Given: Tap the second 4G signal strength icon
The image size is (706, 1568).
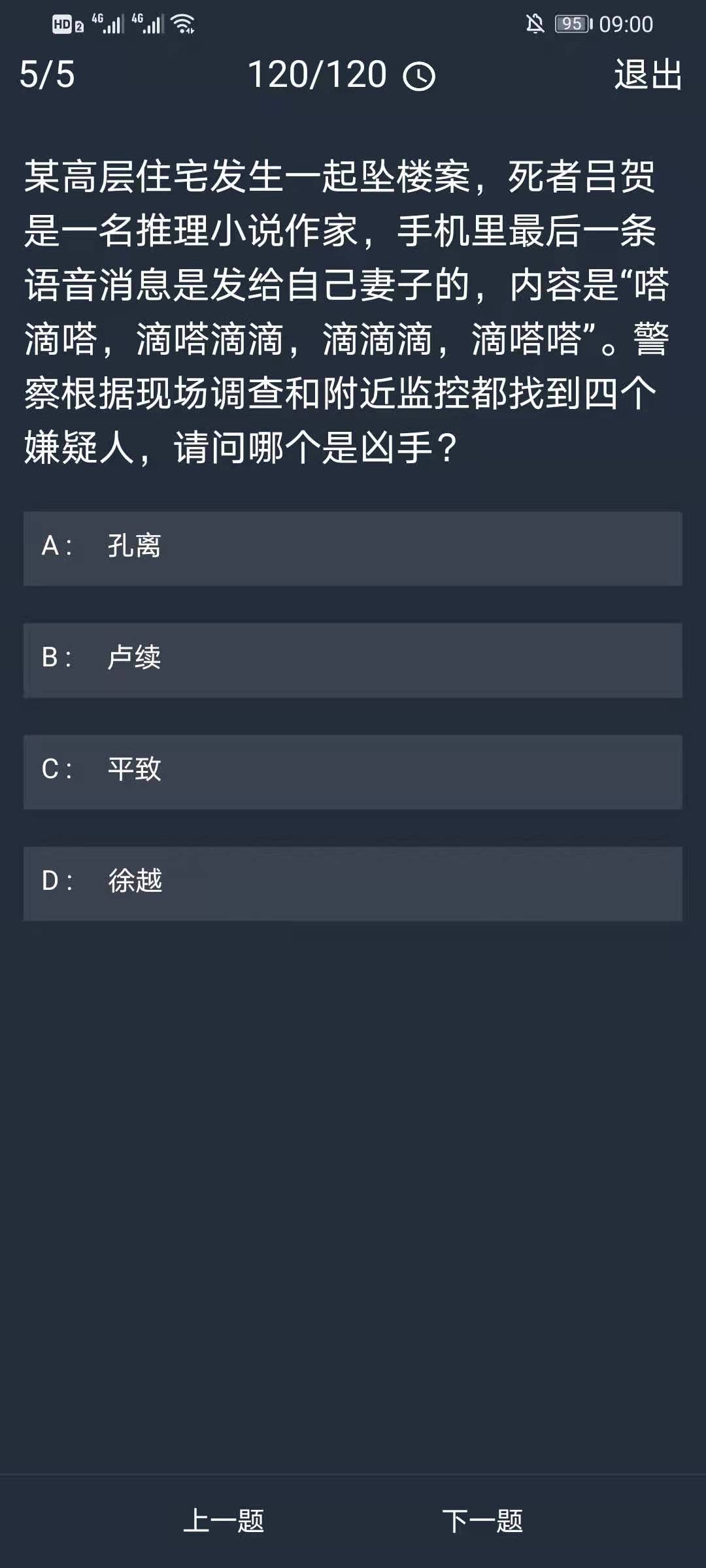Looking at the screenshot, I should point(148,24).
